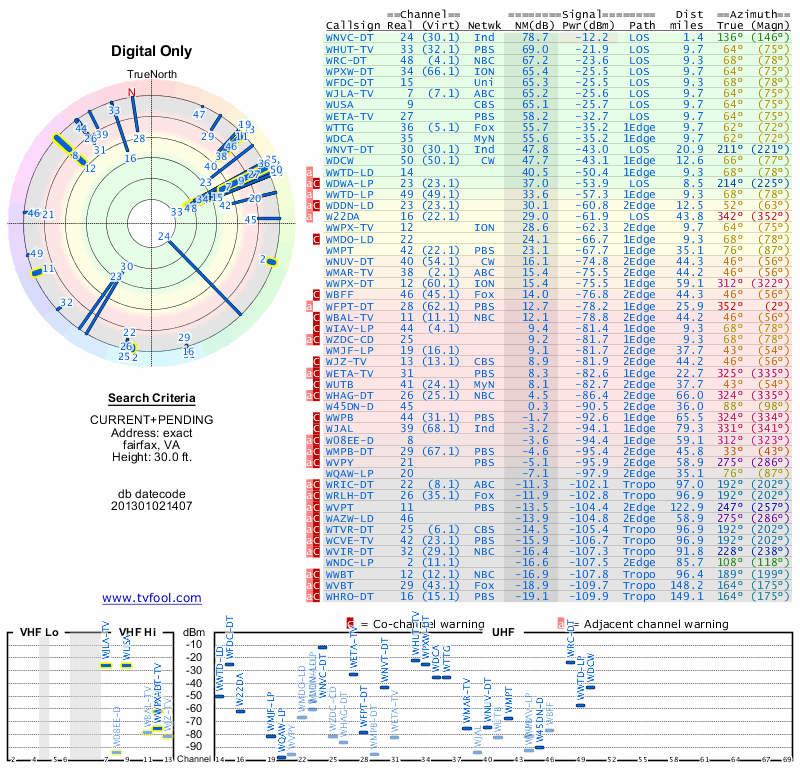This screenshot has height=768, width=800.
Task: Click the WIAV-LP callsign
Action: (x=349, y=329)
